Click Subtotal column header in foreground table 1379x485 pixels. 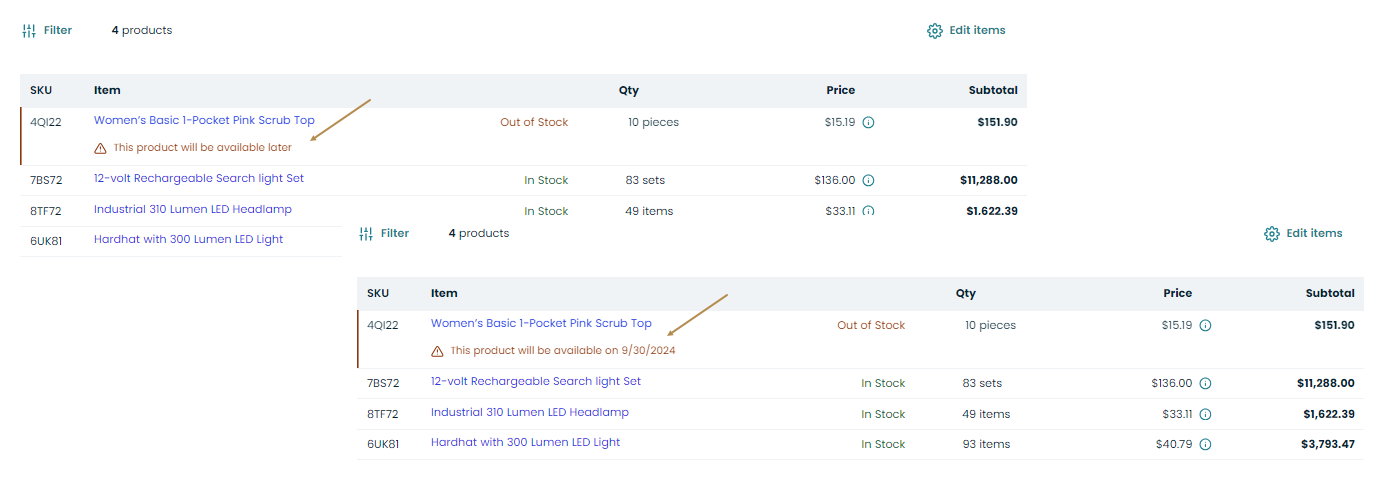click(1329, 293)
